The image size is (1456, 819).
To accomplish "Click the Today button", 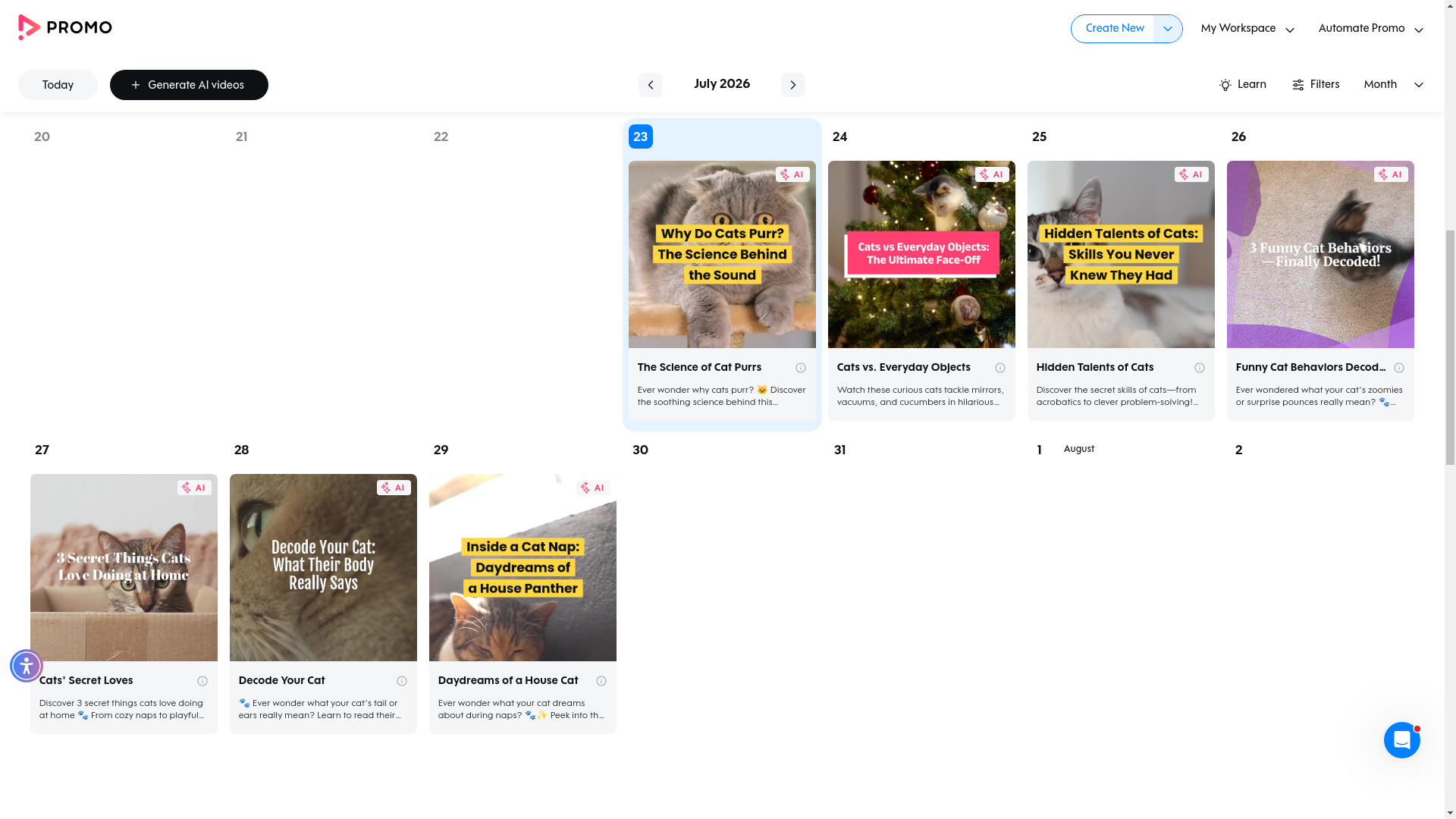I will point(58,85).
